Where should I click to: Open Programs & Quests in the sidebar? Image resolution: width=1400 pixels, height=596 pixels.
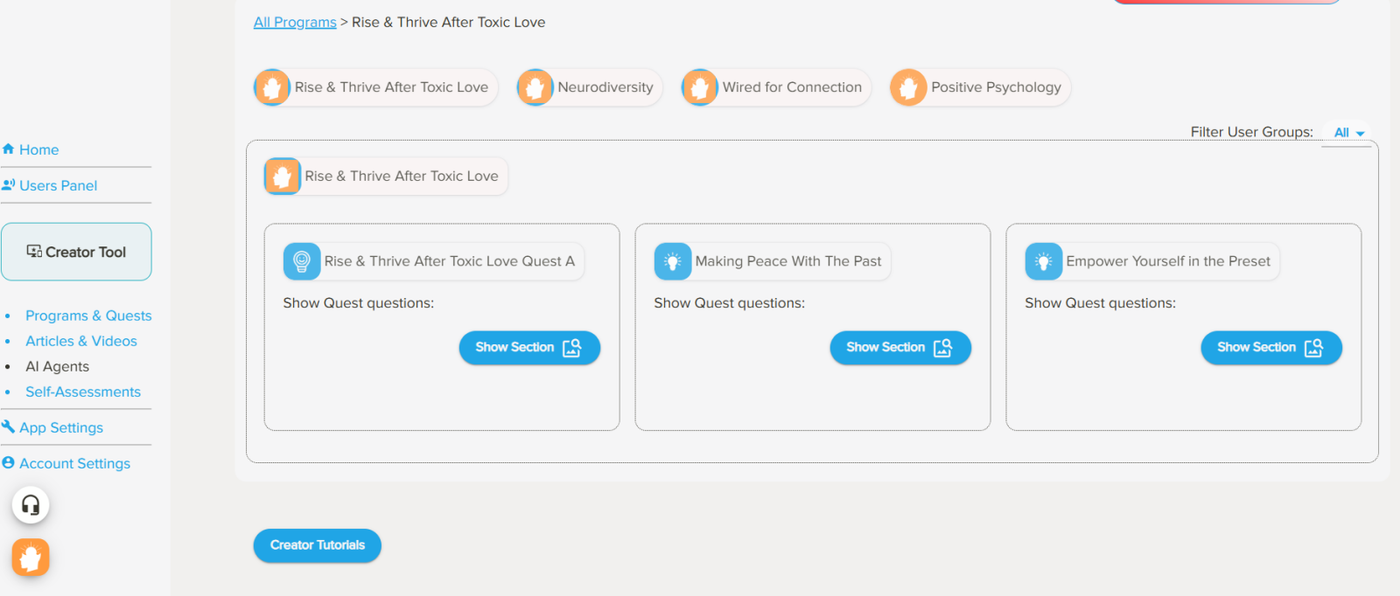click(88, 316)
